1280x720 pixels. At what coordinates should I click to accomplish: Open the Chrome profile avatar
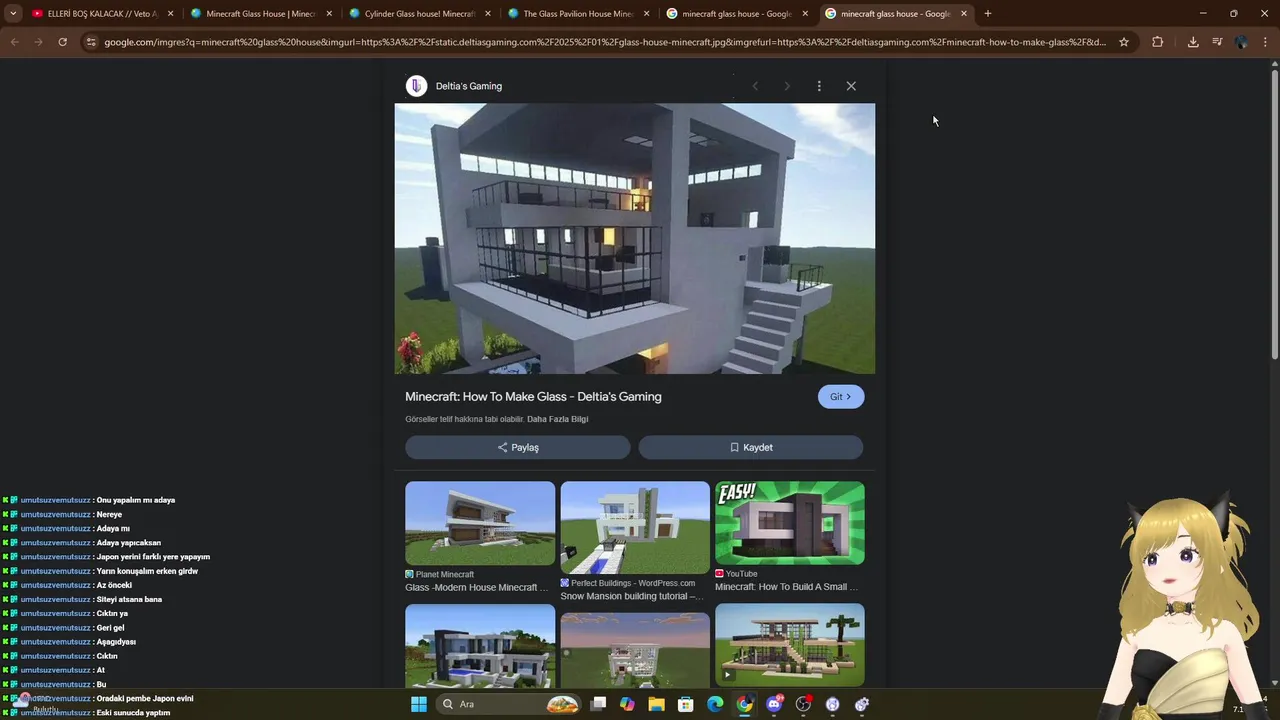[1241, 42]
